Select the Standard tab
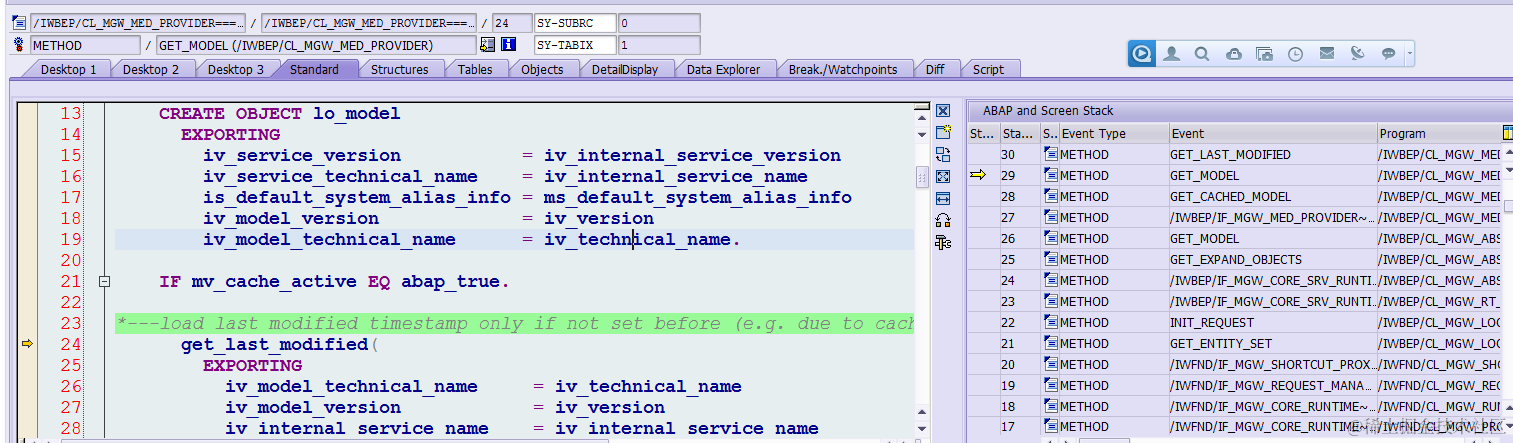This screenshot has height=443, width=1513. (x=314, y=69)
